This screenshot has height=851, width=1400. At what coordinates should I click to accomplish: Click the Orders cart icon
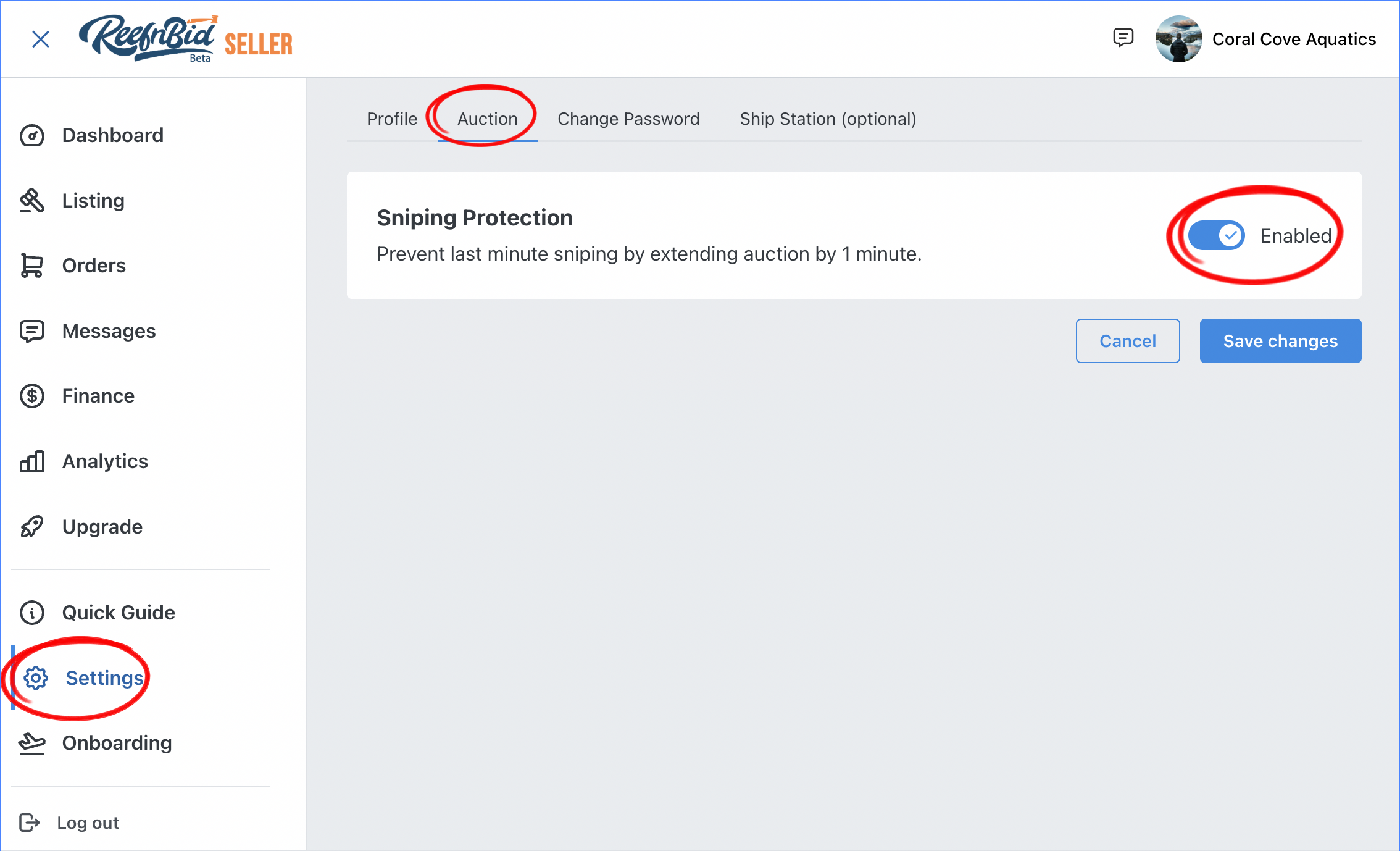(x=32, y=266)
